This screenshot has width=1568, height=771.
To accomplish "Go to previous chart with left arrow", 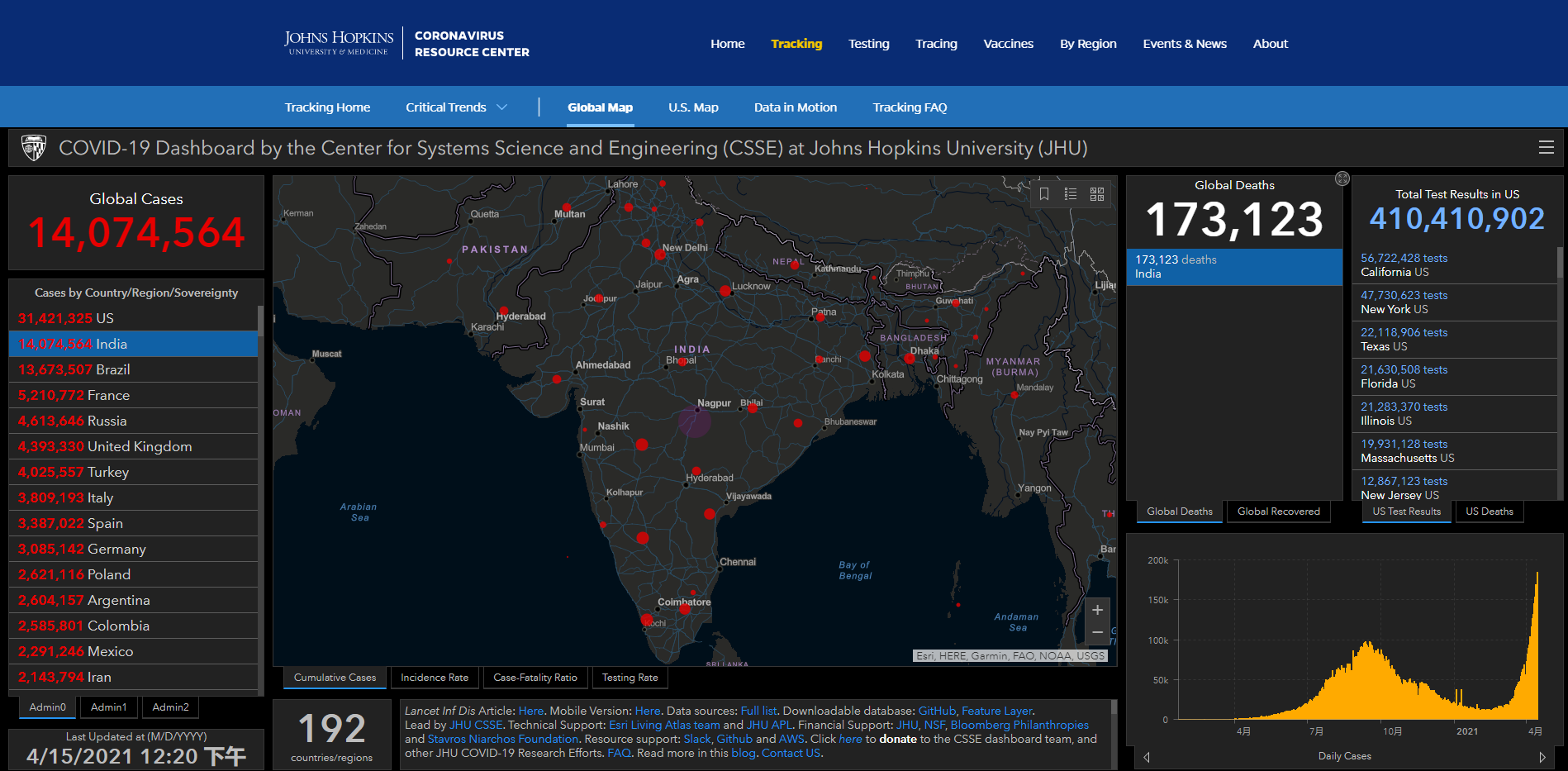I will [1147, 757].
